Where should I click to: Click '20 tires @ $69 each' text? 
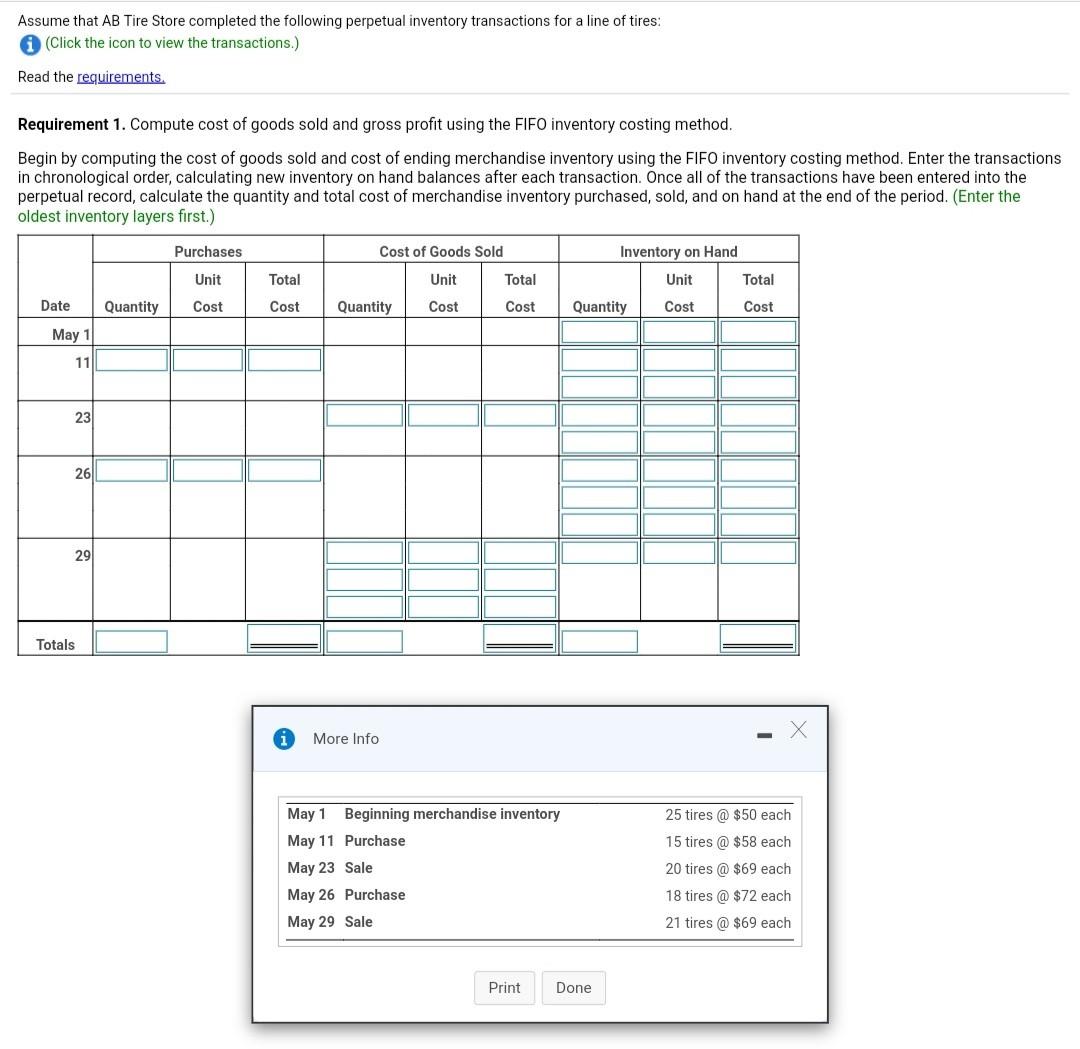728,869
